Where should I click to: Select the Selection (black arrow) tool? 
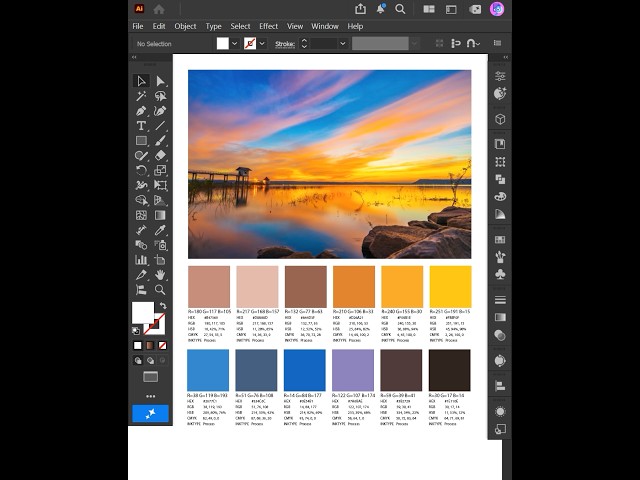click(x=141, y=81)
